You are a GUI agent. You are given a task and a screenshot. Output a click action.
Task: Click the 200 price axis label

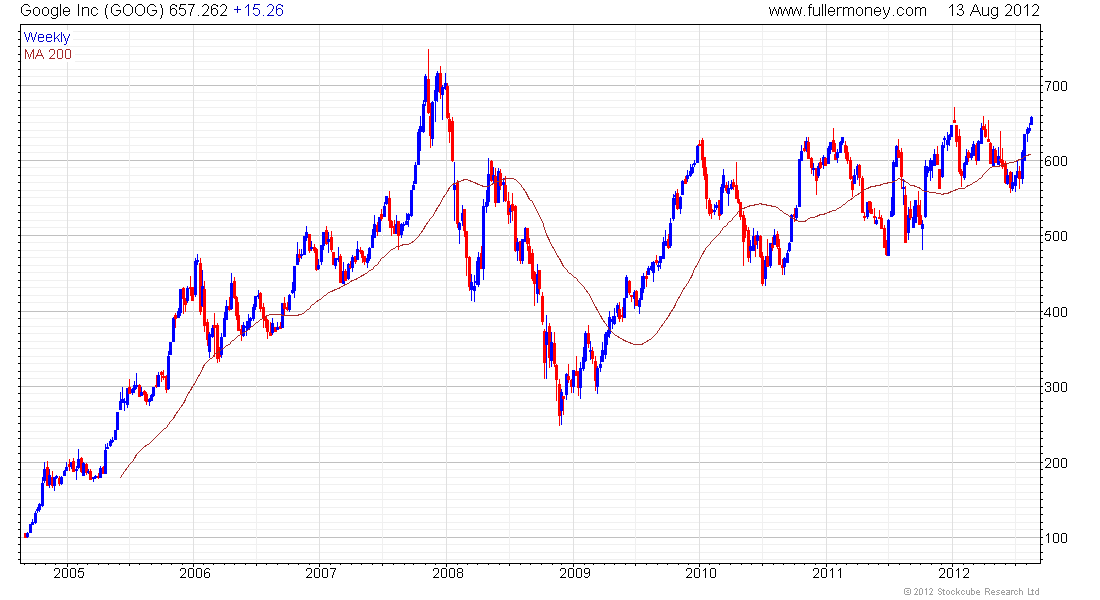pyautogui.click(x=1056, y=463)
